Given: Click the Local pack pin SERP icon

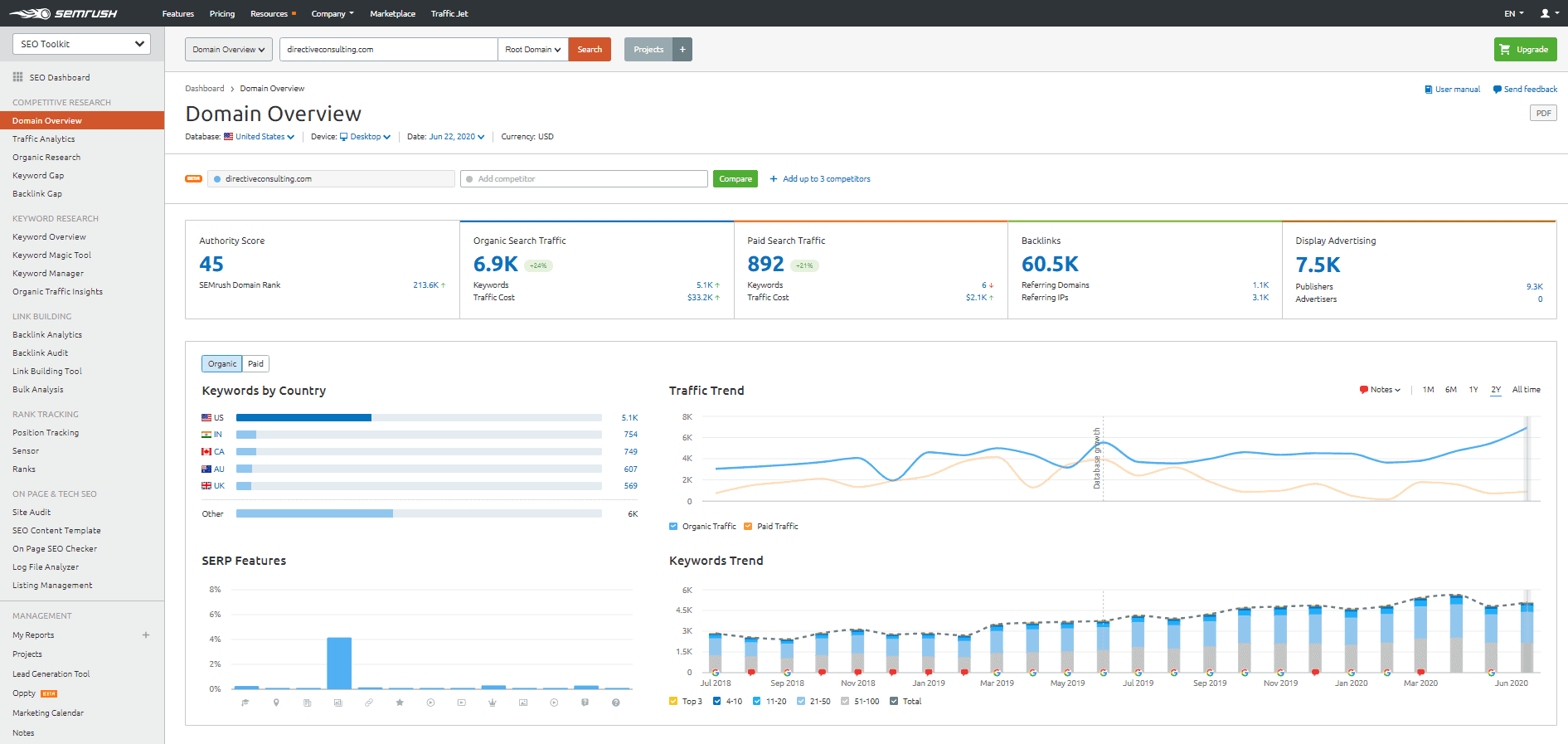Looking at the screenshot, I should (276, 703).
